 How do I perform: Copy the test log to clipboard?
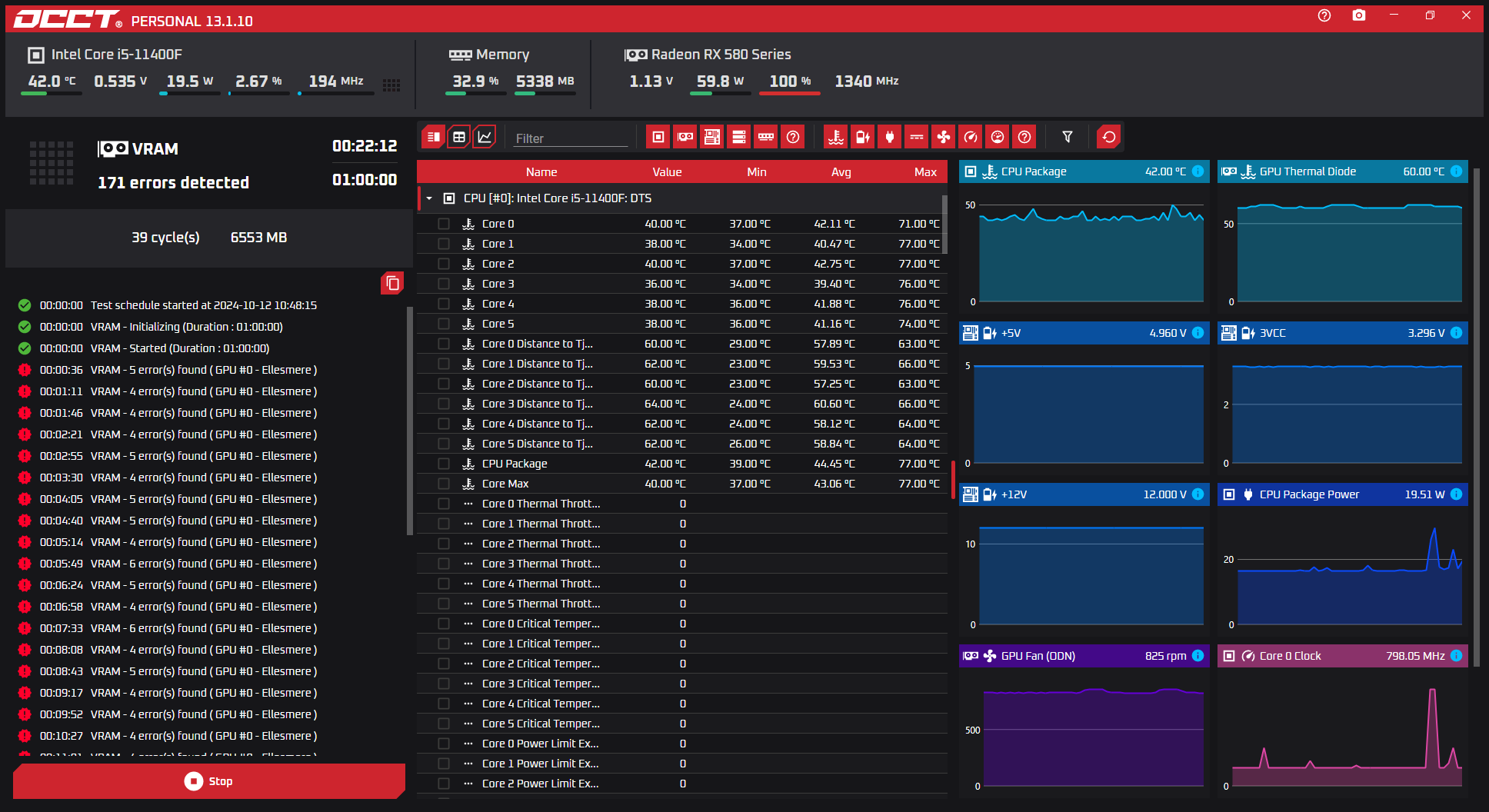click(x=392, y=283)
